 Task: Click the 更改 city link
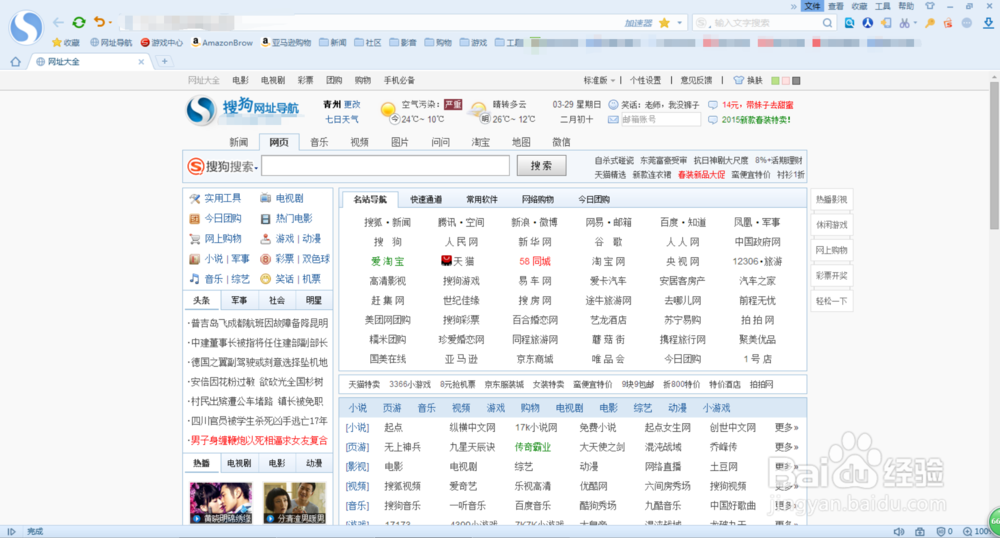tap(352, 104)
